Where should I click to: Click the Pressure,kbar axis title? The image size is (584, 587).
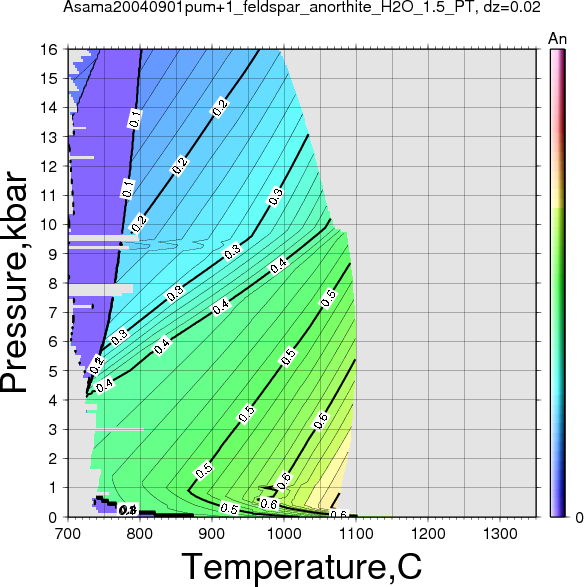point(14,282)
